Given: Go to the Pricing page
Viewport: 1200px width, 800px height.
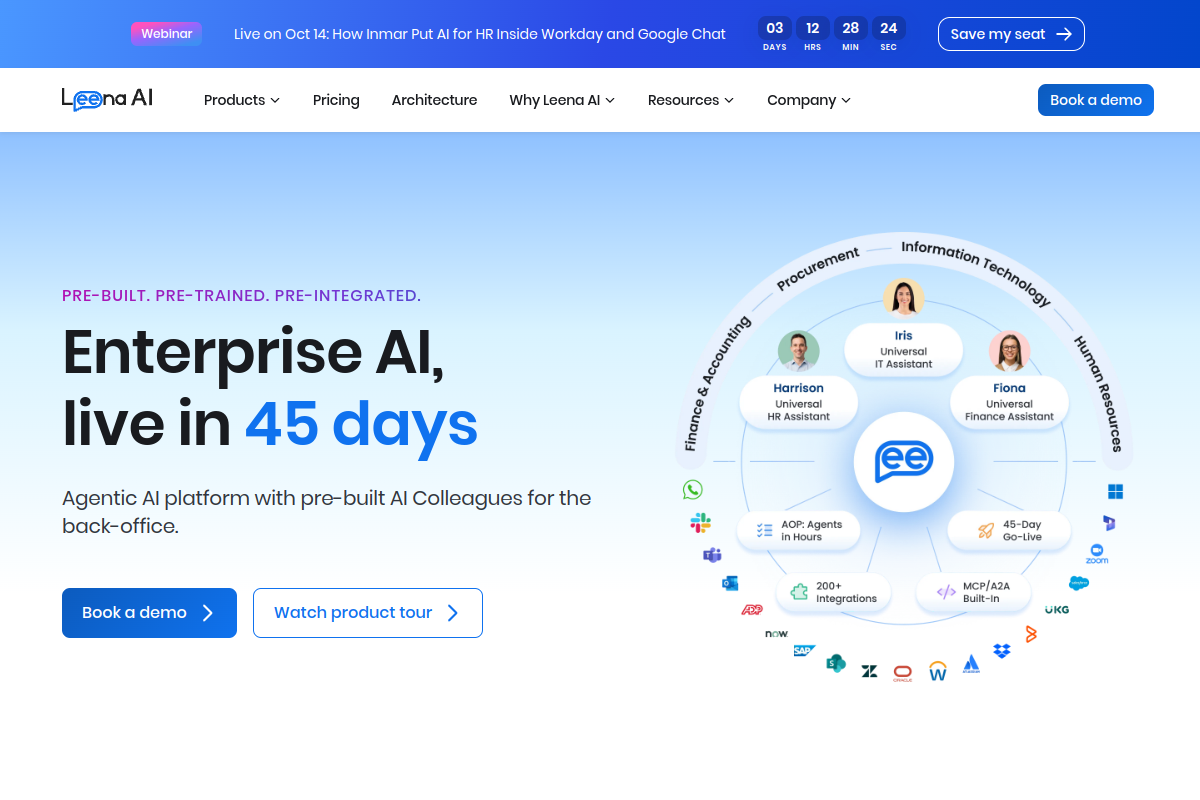Looking at the screenshot, I should coord(336,100).
